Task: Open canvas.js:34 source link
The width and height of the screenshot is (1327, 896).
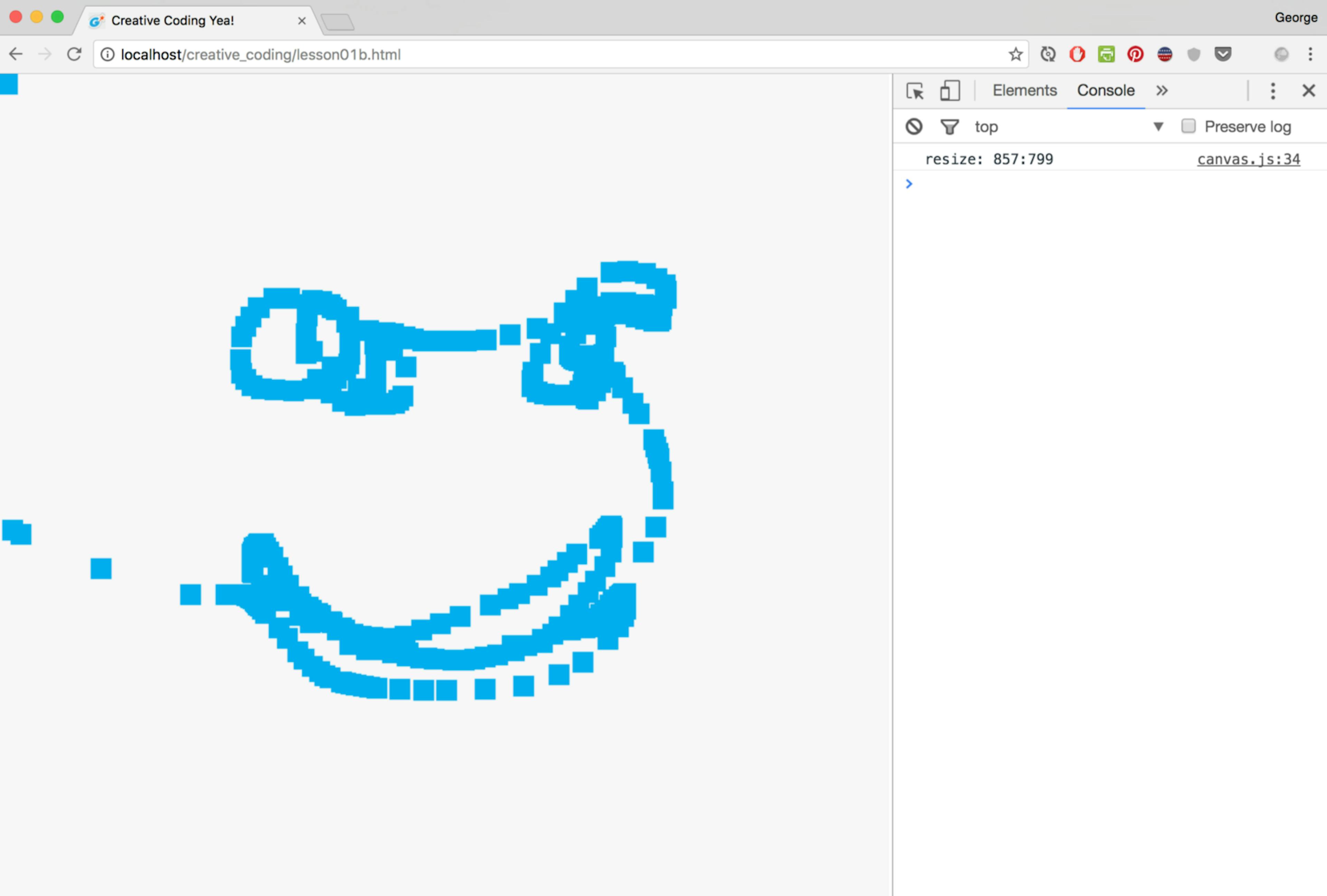Action: coord(1248,159)
